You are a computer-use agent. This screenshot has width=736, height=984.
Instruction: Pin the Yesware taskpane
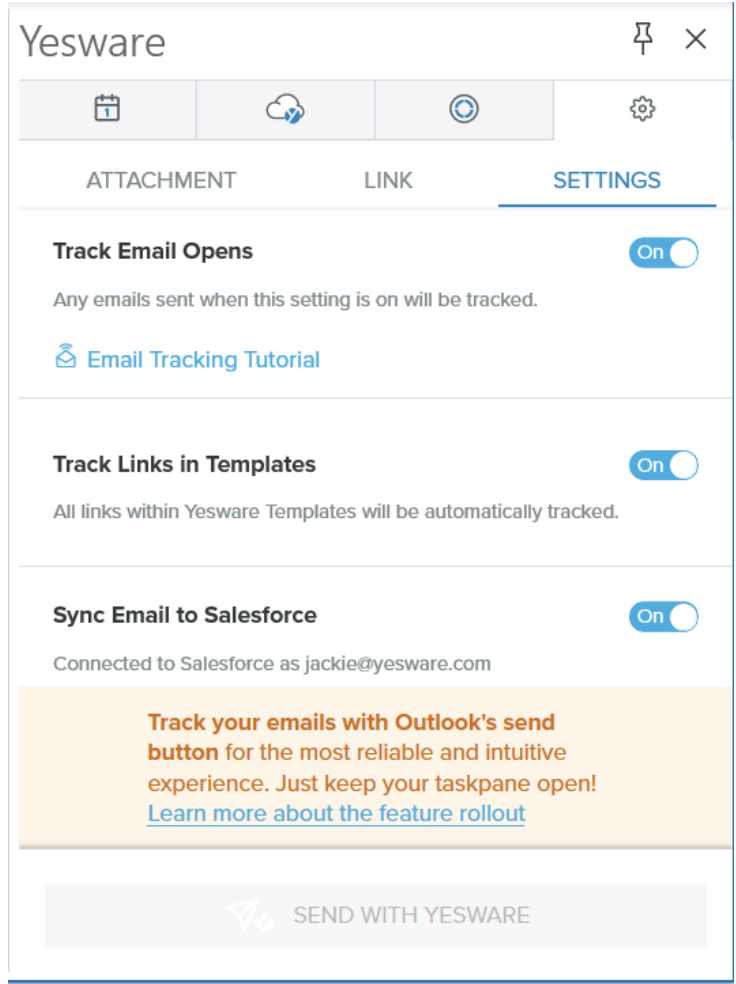643,39
